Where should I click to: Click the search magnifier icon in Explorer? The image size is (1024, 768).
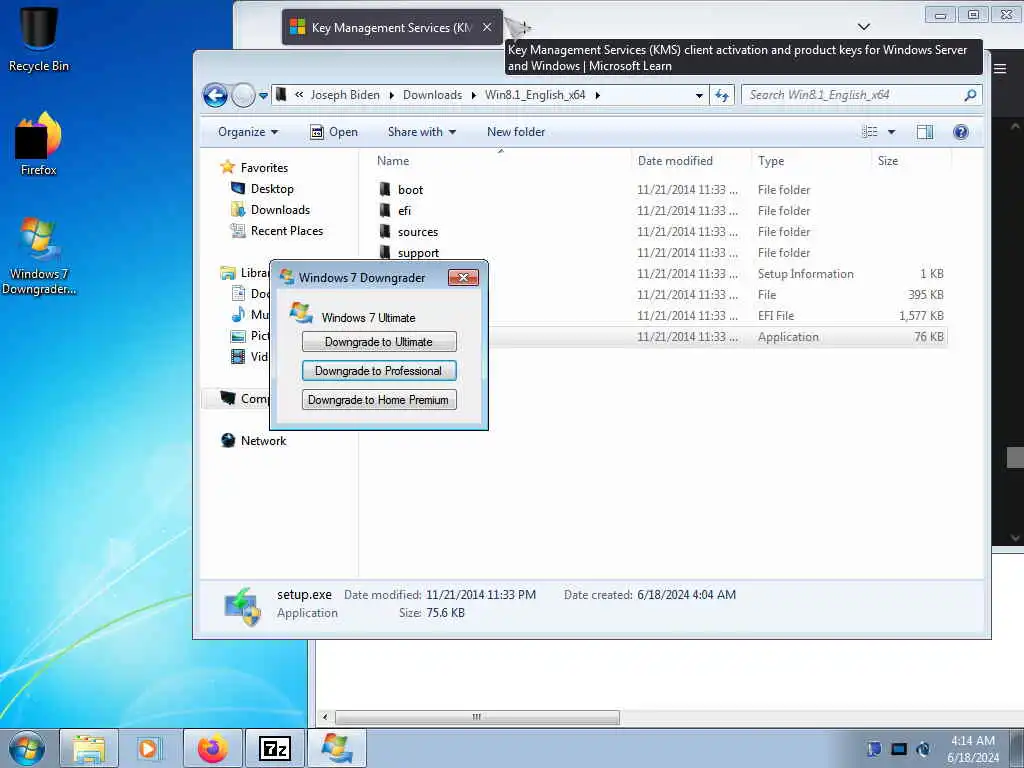click(970, 95)
